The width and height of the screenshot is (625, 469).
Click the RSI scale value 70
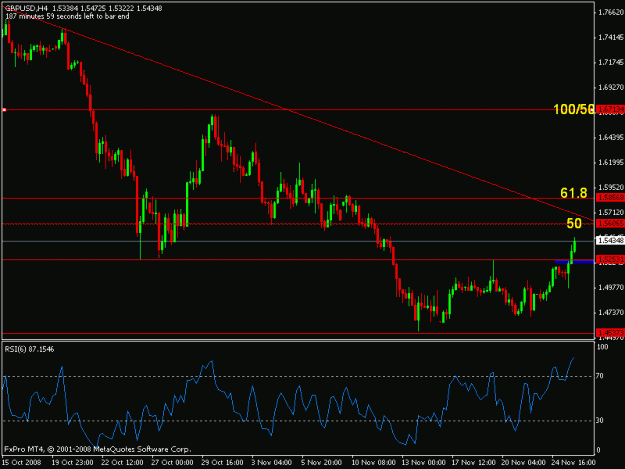[x=600, y=376]
